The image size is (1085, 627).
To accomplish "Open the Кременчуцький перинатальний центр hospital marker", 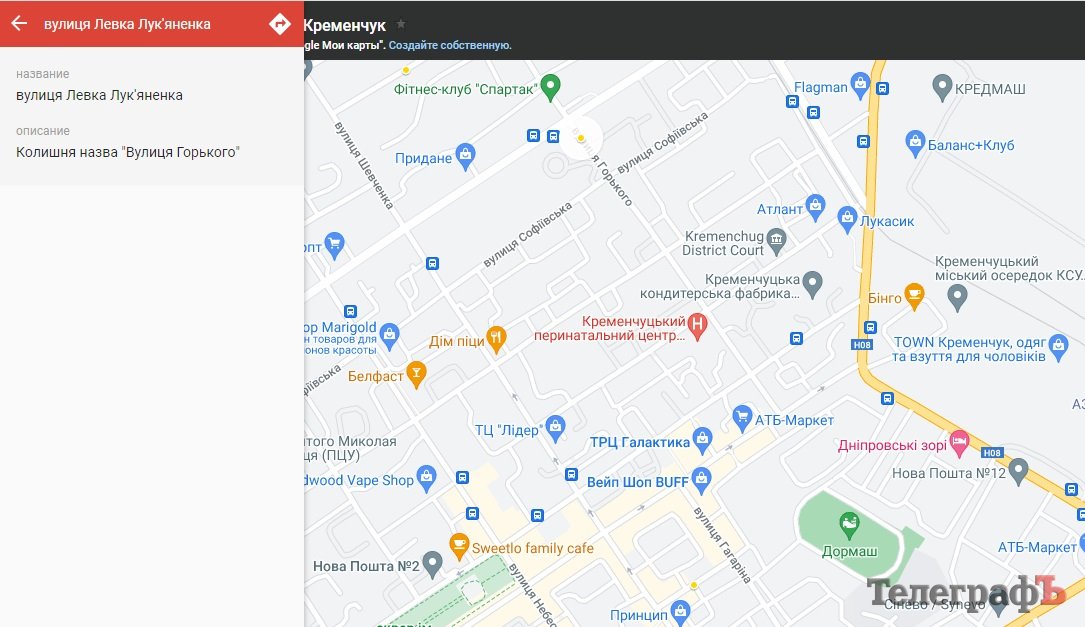I will click(698, 324).
